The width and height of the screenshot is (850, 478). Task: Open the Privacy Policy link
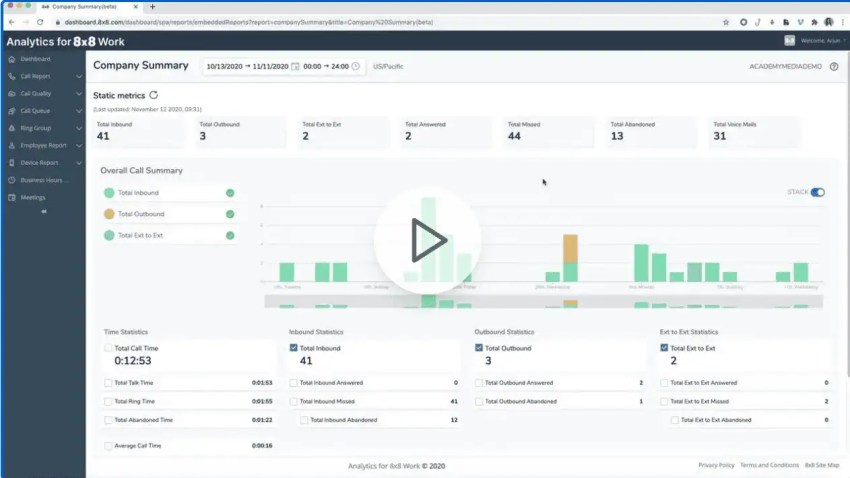coord(716,465)
